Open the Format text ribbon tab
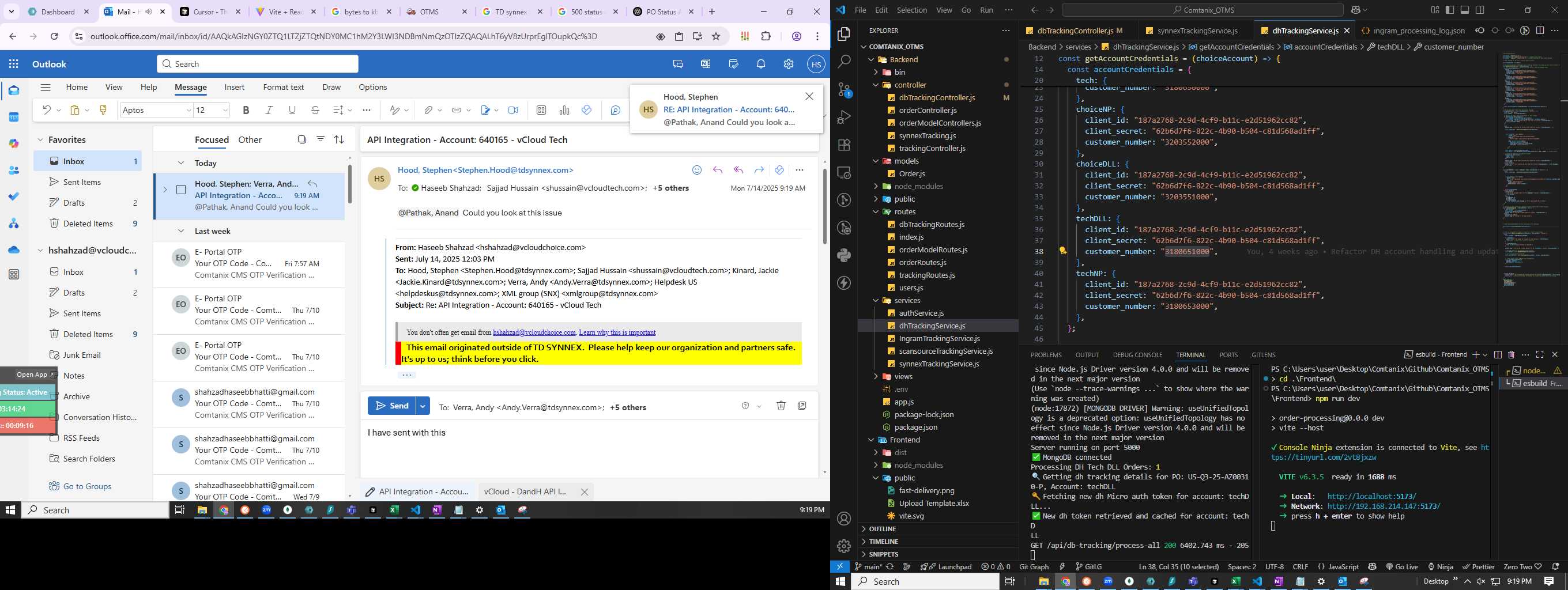The image size is (1568, 590). (x=283, y=87)
